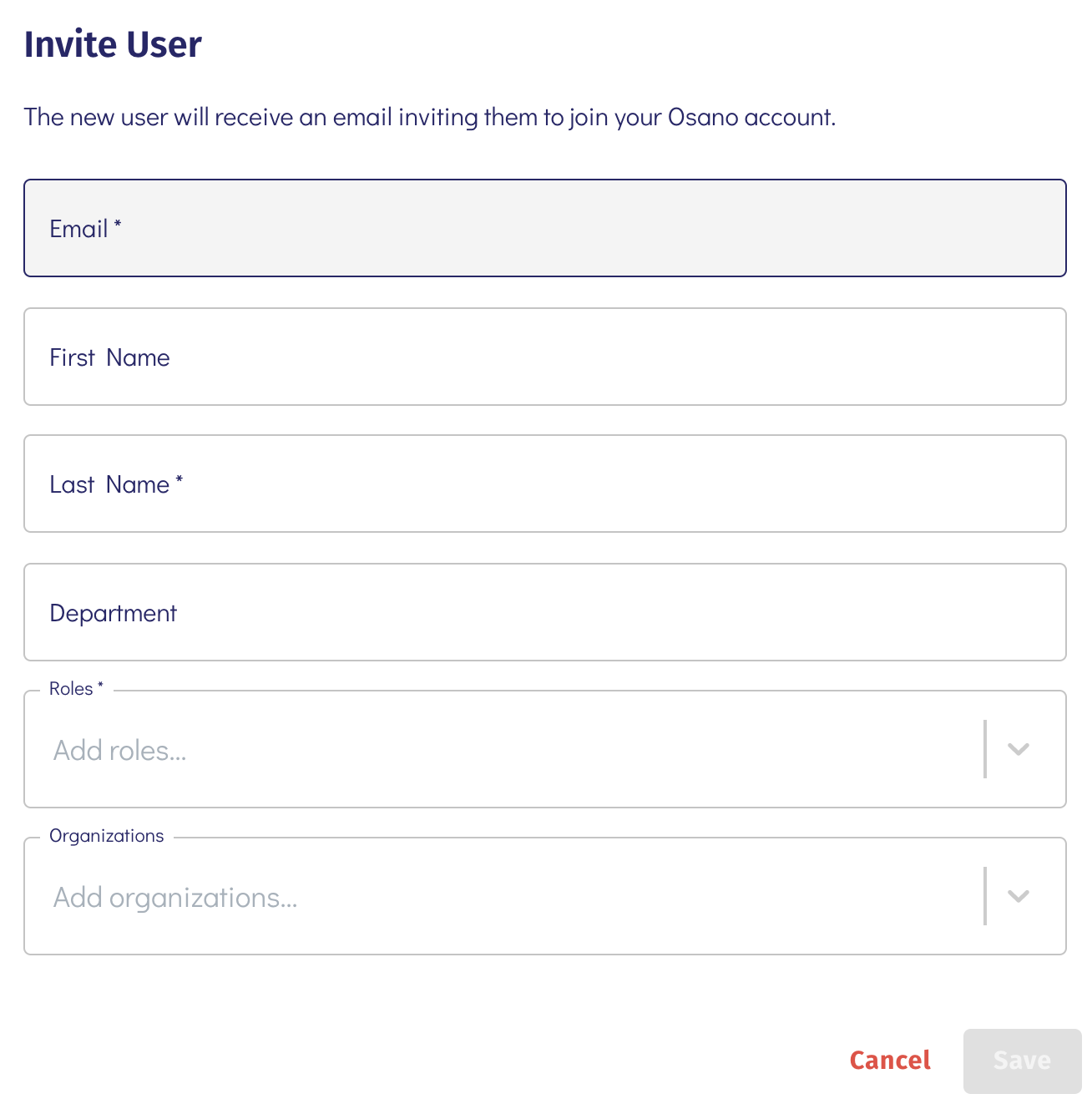This screenshot has width=1092, height=1104.
Task: Click the Invite User dialog heading
Action: tap(113, 44)
